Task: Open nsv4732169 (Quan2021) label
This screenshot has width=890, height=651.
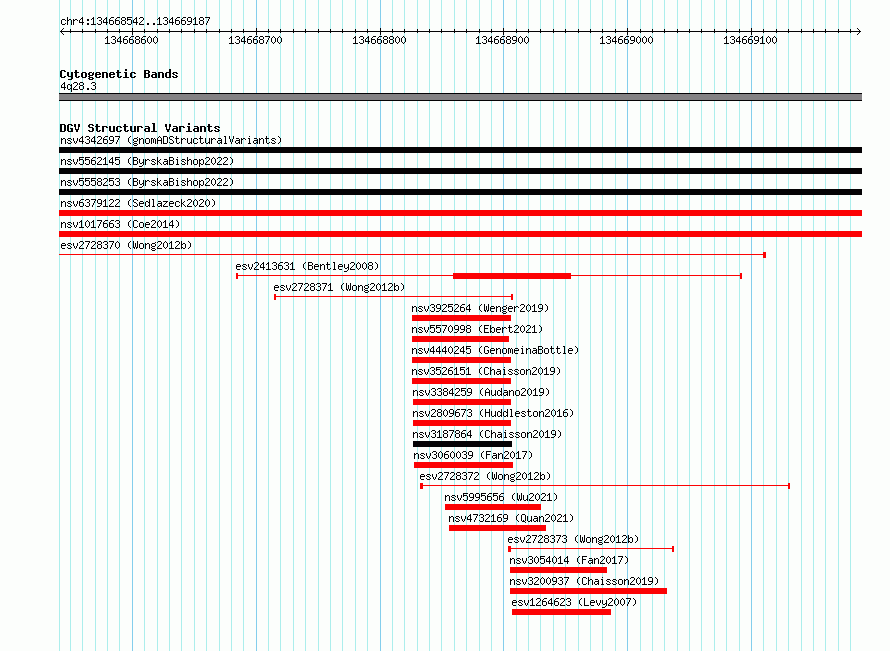Action: point(511,518)
